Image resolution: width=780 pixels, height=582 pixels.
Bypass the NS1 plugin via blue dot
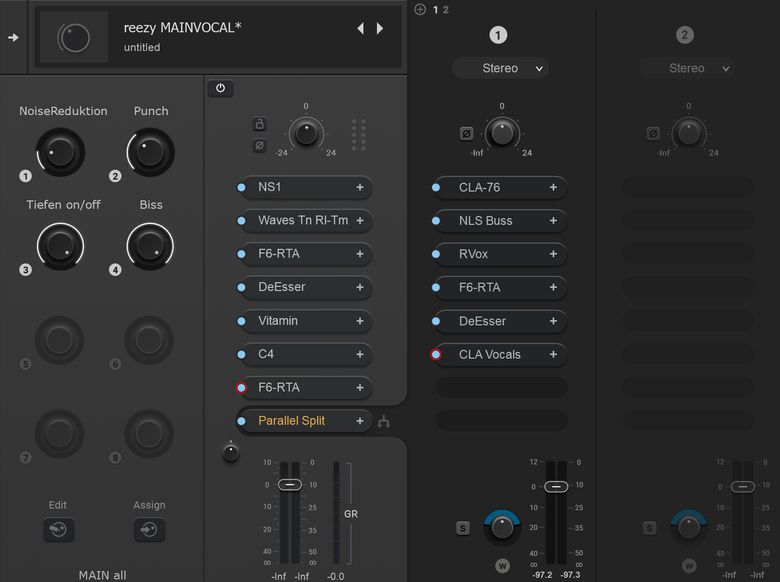(x=241, y=188)
